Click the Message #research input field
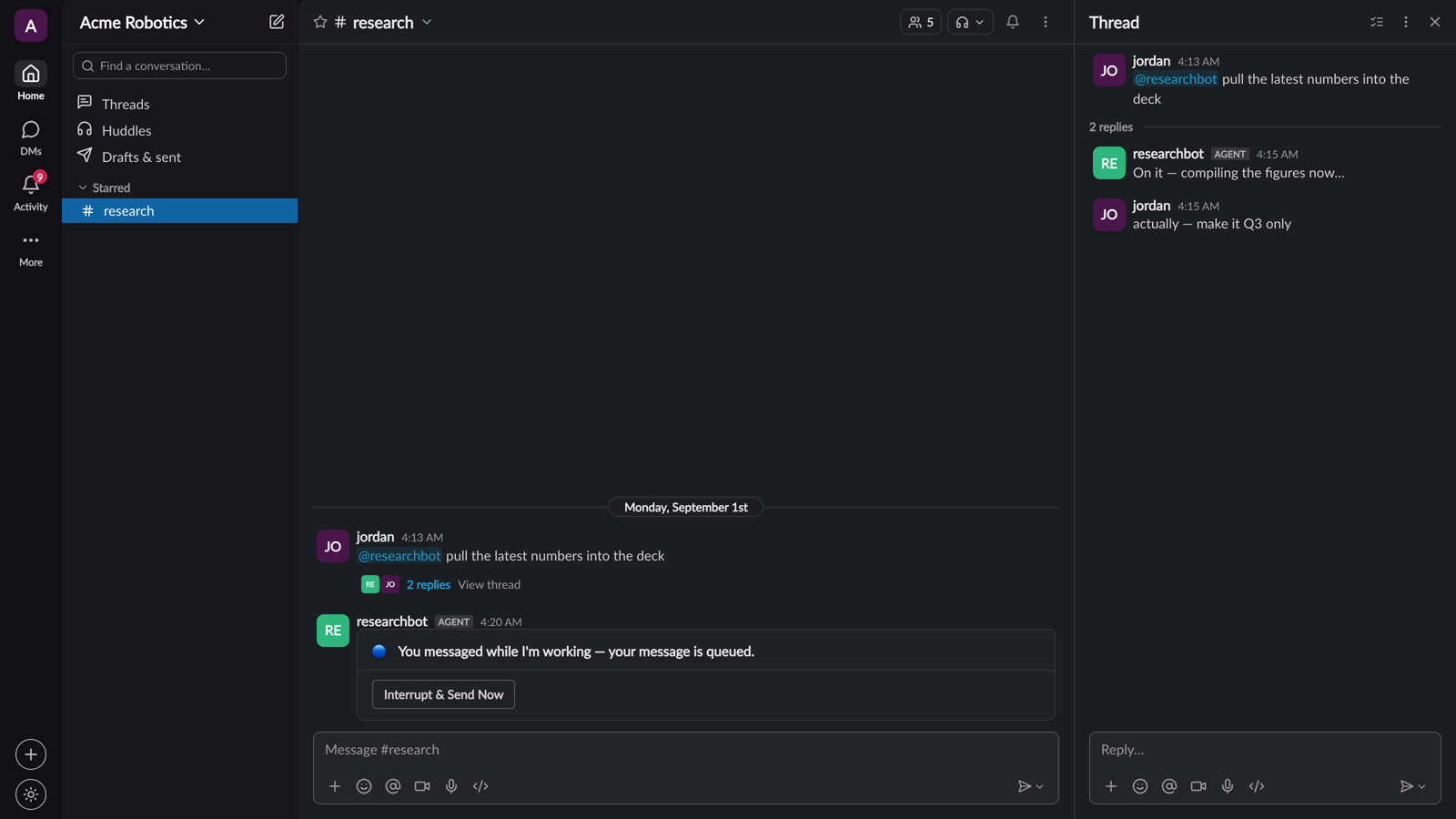Screen dimensions: 1456x819 point(685,750)
